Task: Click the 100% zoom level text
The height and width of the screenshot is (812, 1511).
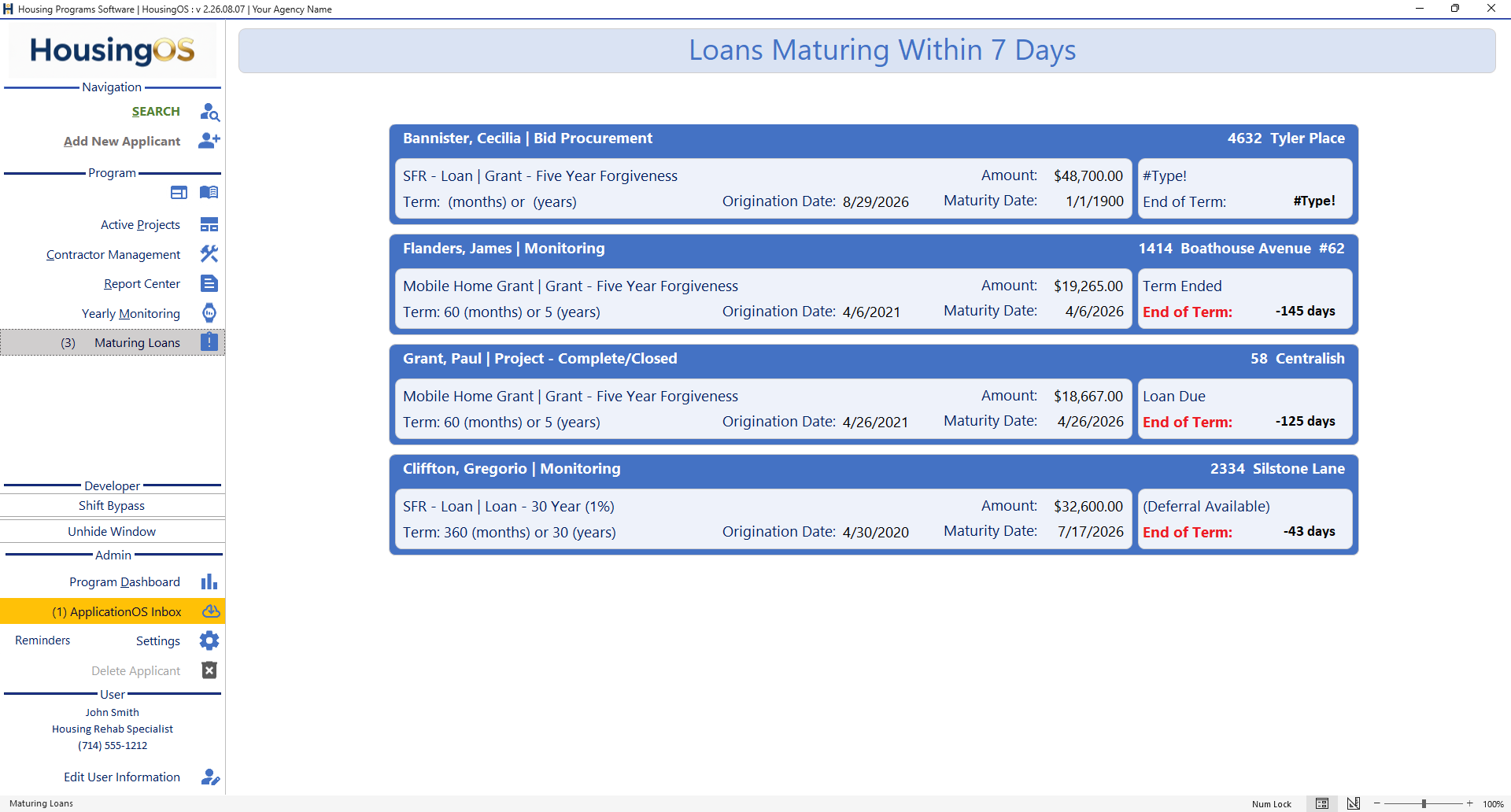Action: 1493,804
